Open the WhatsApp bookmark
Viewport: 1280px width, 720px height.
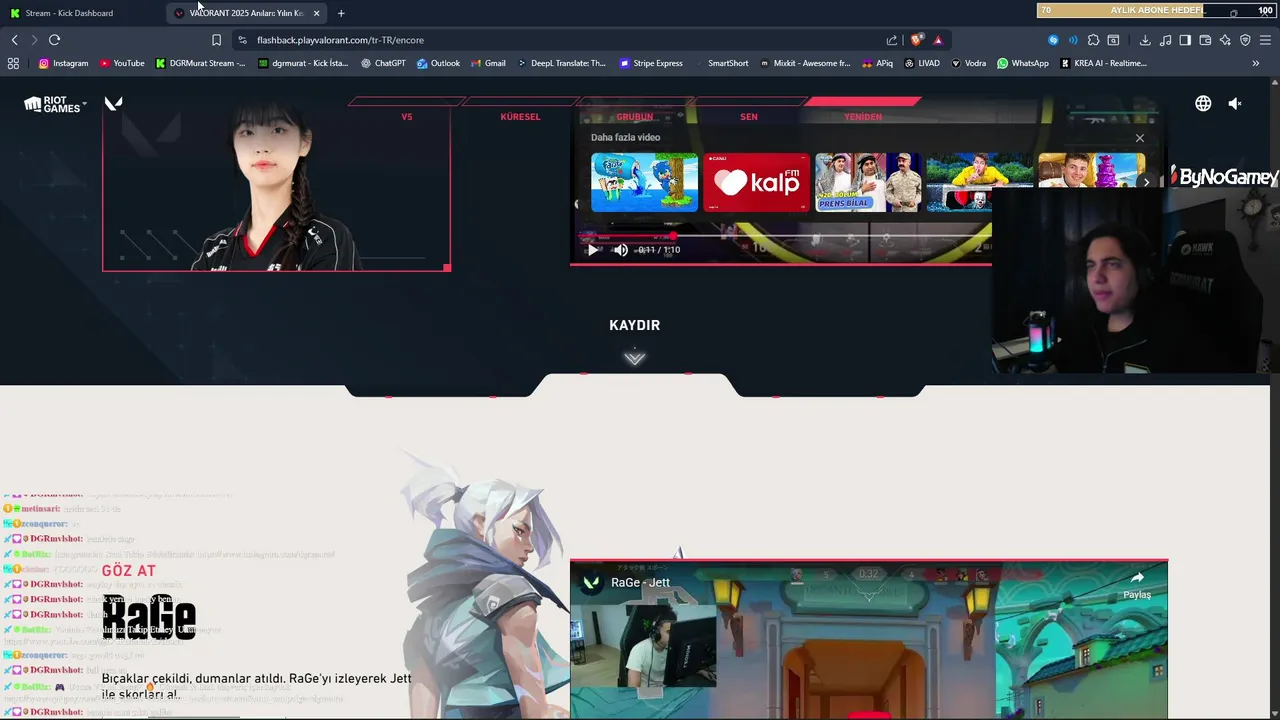(1023, 63)
